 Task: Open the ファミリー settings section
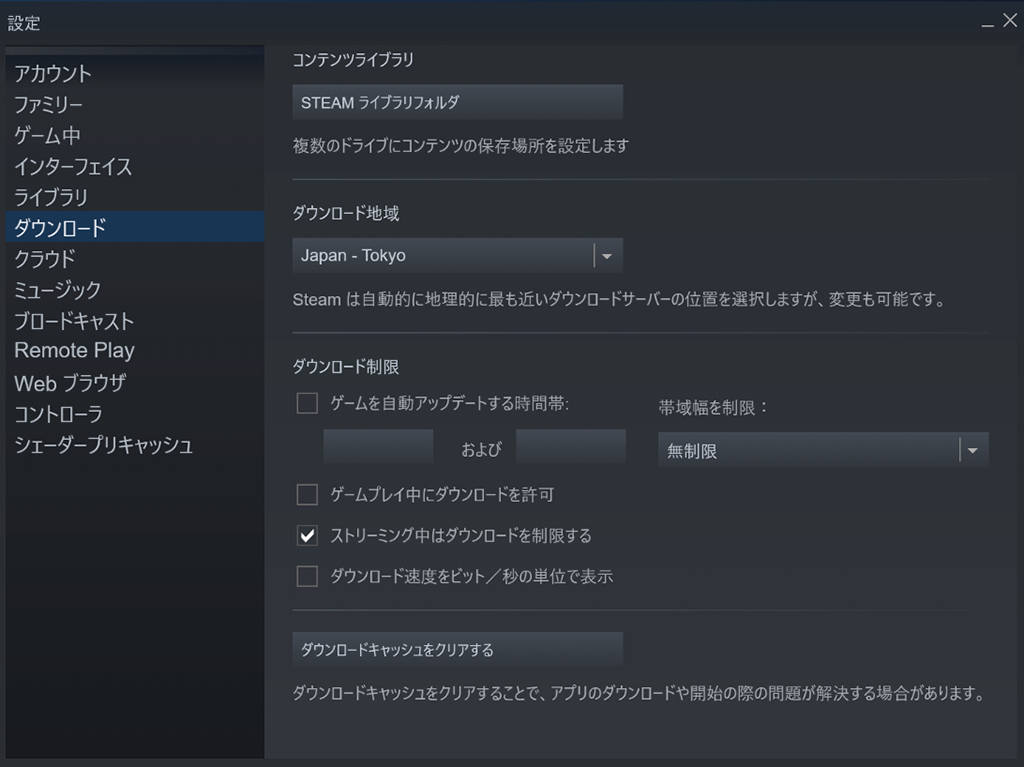coord(48,104)
